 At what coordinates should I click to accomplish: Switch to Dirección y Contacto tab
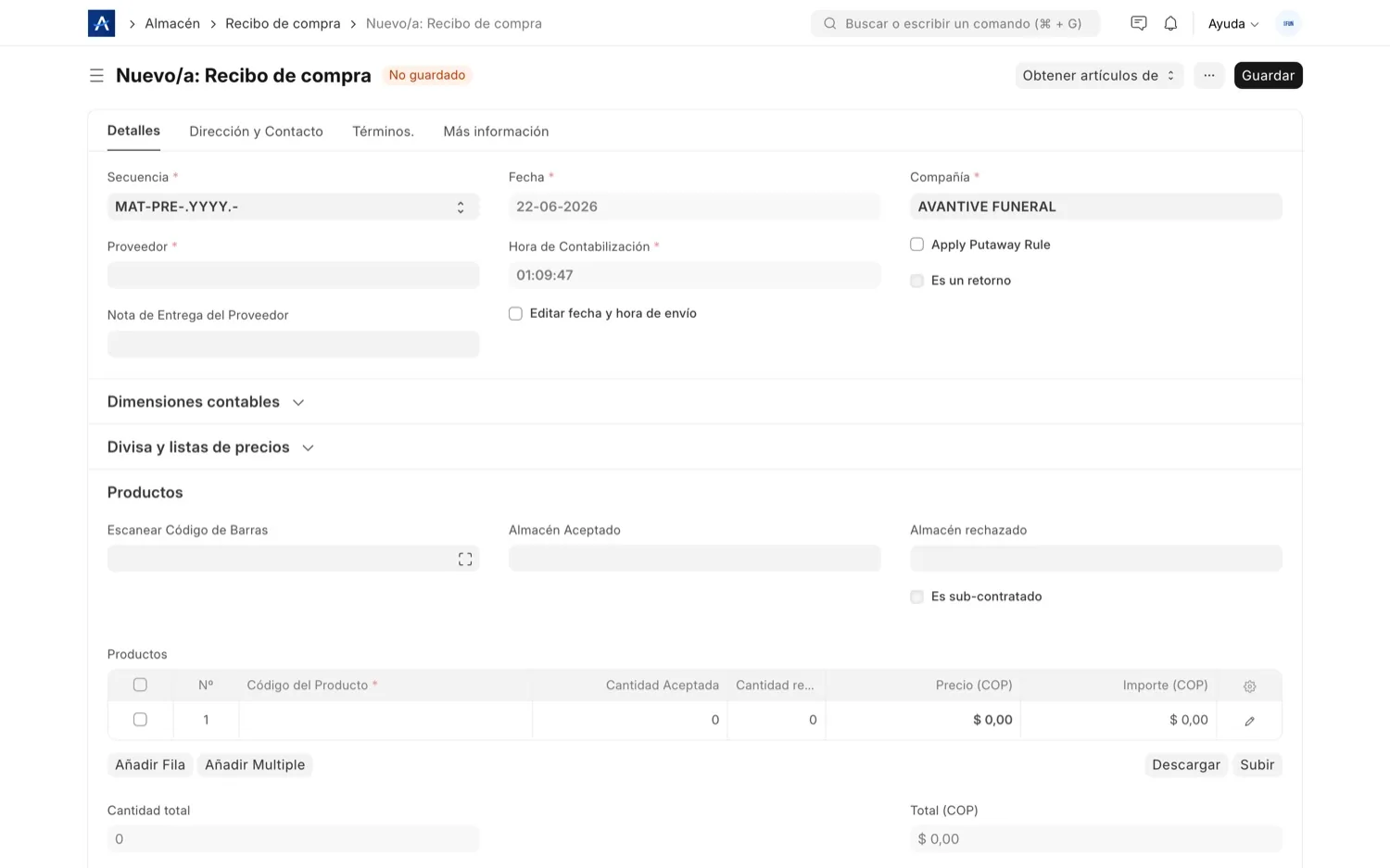pyautogui.click(x=256, y=132)
